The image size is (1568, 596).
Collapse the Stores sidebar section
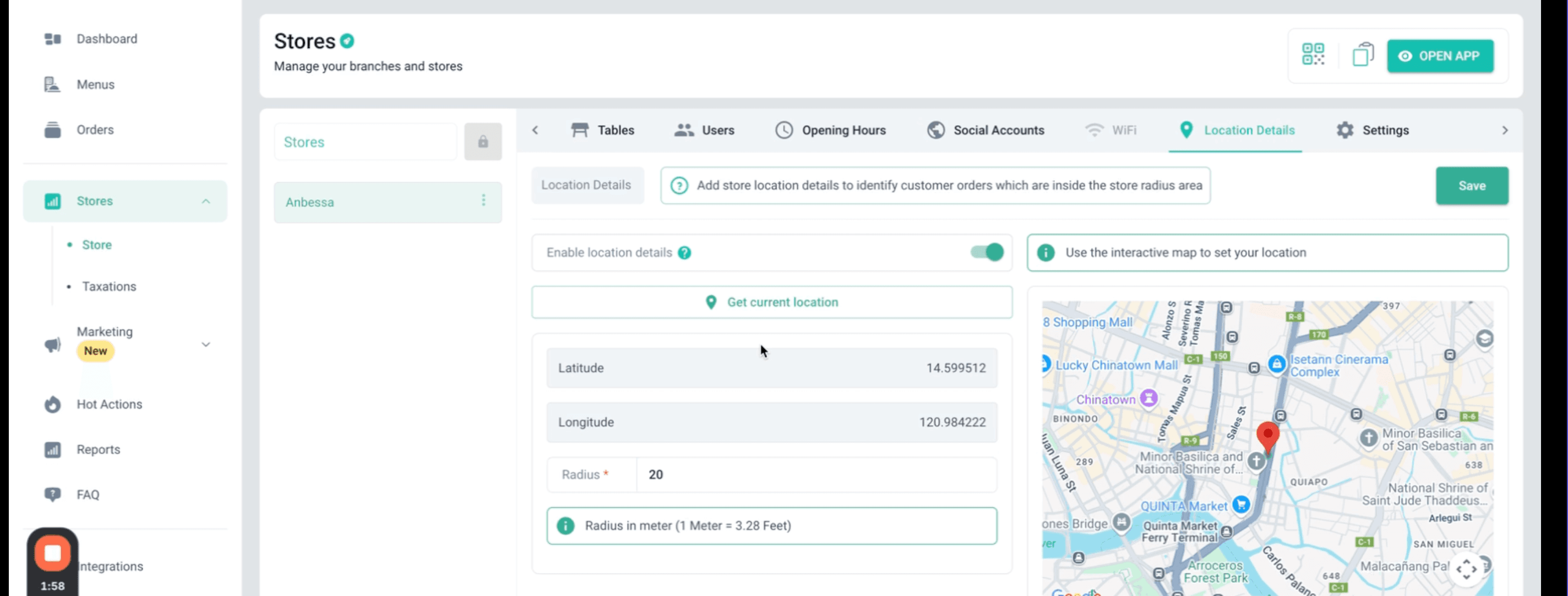pyautogui.click(x=206, y=201)
